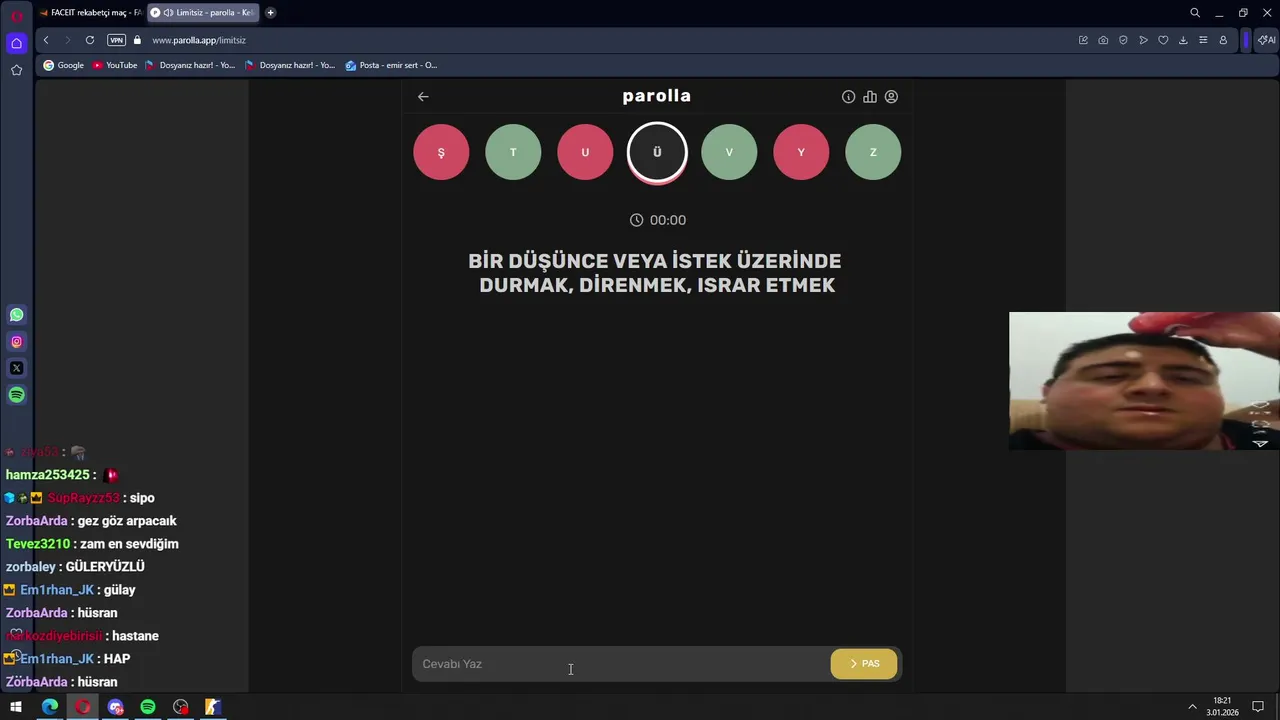Open the Opera sidebar home button
The width and height of the screenshot is (1280, 720).
coord(16,43)
